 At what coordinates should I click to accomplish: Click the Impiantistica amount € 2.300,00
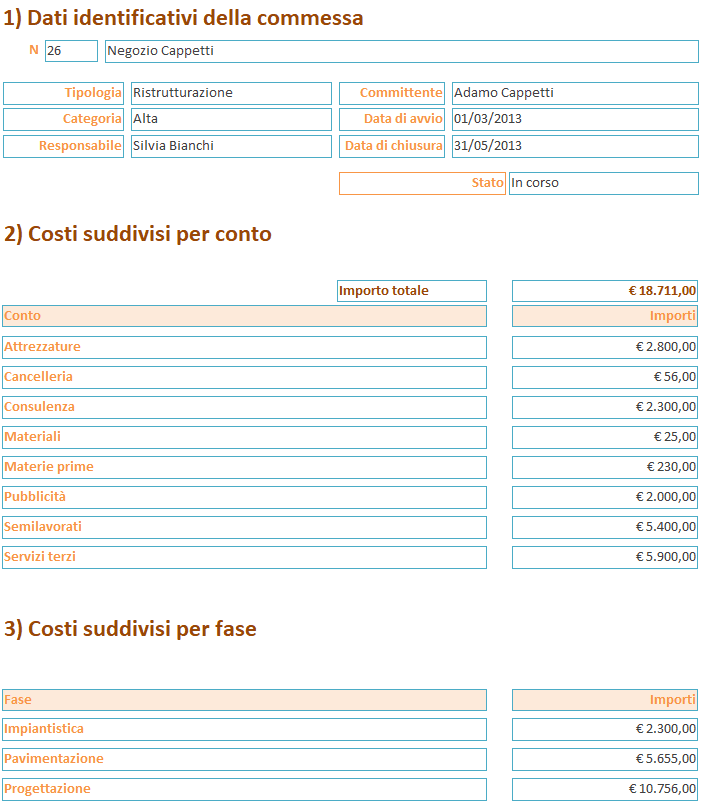[x=605, y=729]
